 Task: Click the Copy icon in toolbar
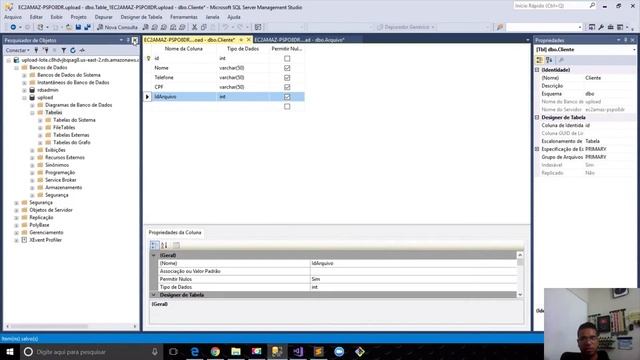click(x=203, y=27)
